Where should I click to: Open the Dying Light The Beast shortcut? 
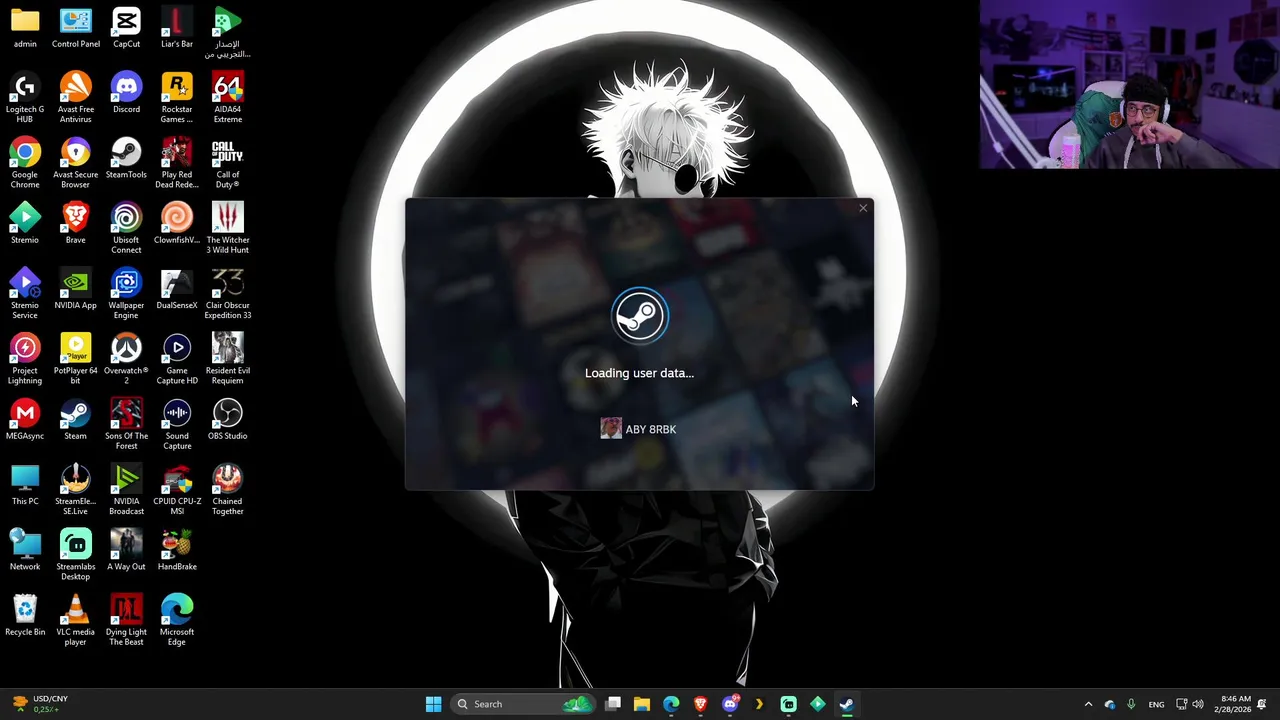pos(126,620)
